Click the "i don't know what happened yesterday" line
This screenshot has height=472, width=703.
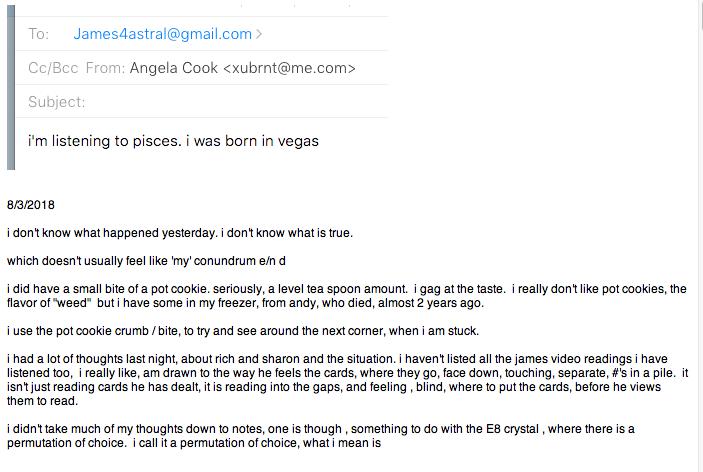pos(180,233)
